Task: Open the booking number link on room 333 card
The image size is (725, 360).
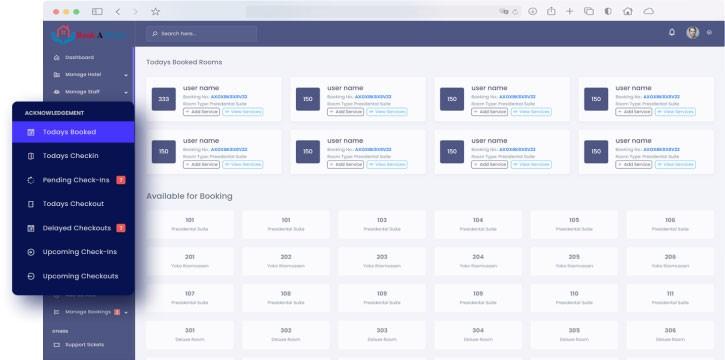Action: (x=229, y=97)
